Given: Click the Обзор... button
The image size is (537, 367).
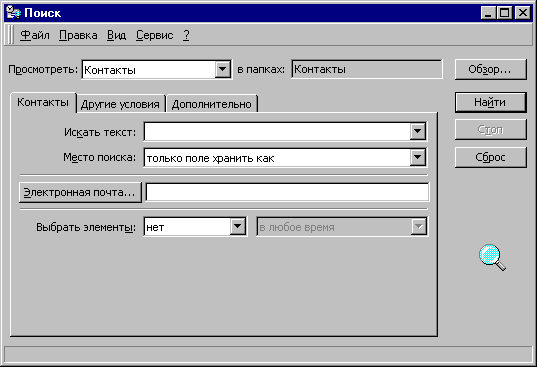Looking at the screenshot, I should click(x=490, y=69).
